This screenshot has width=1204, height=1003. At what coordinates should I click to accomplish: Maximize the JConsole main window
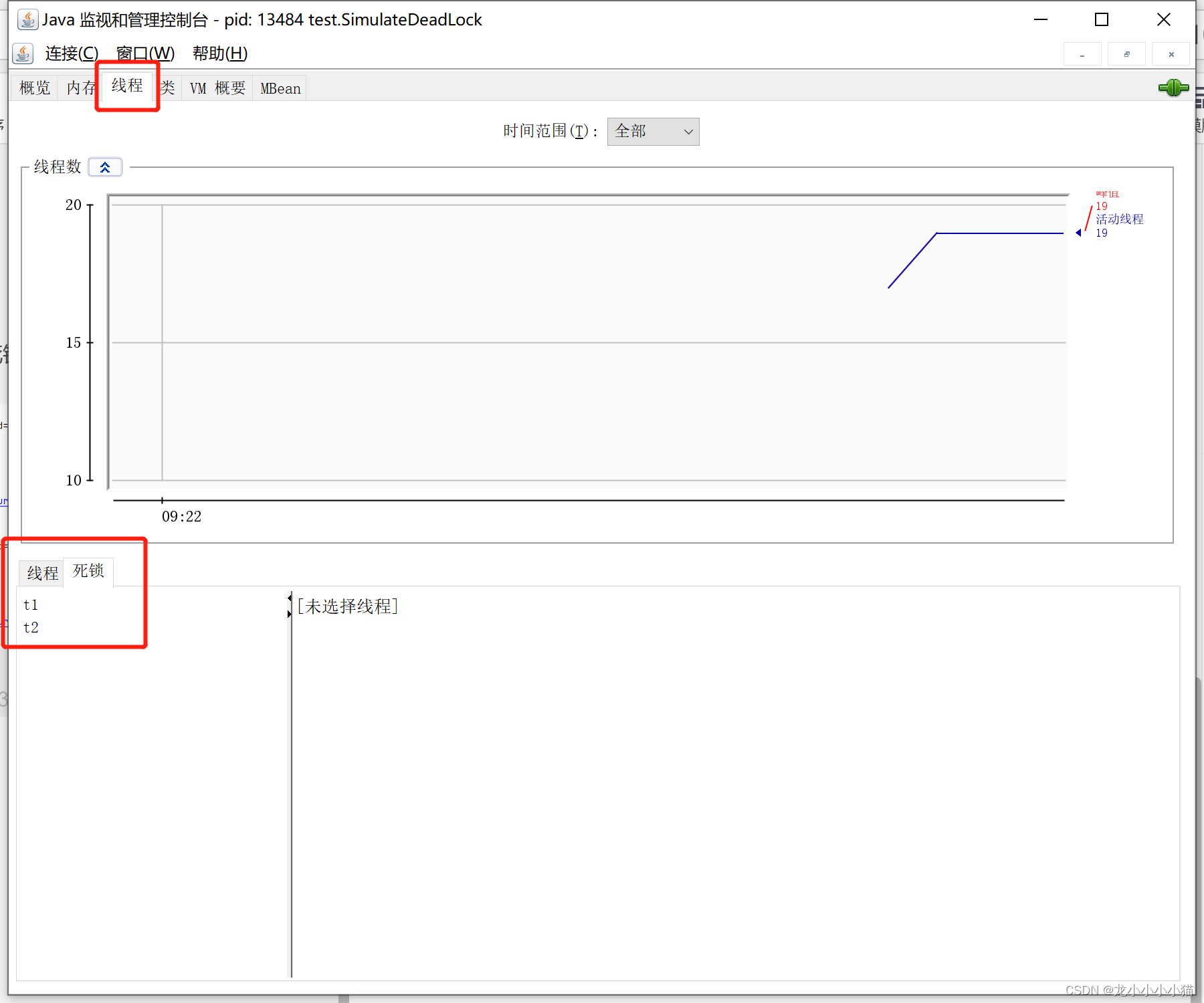coord(1102,19)
